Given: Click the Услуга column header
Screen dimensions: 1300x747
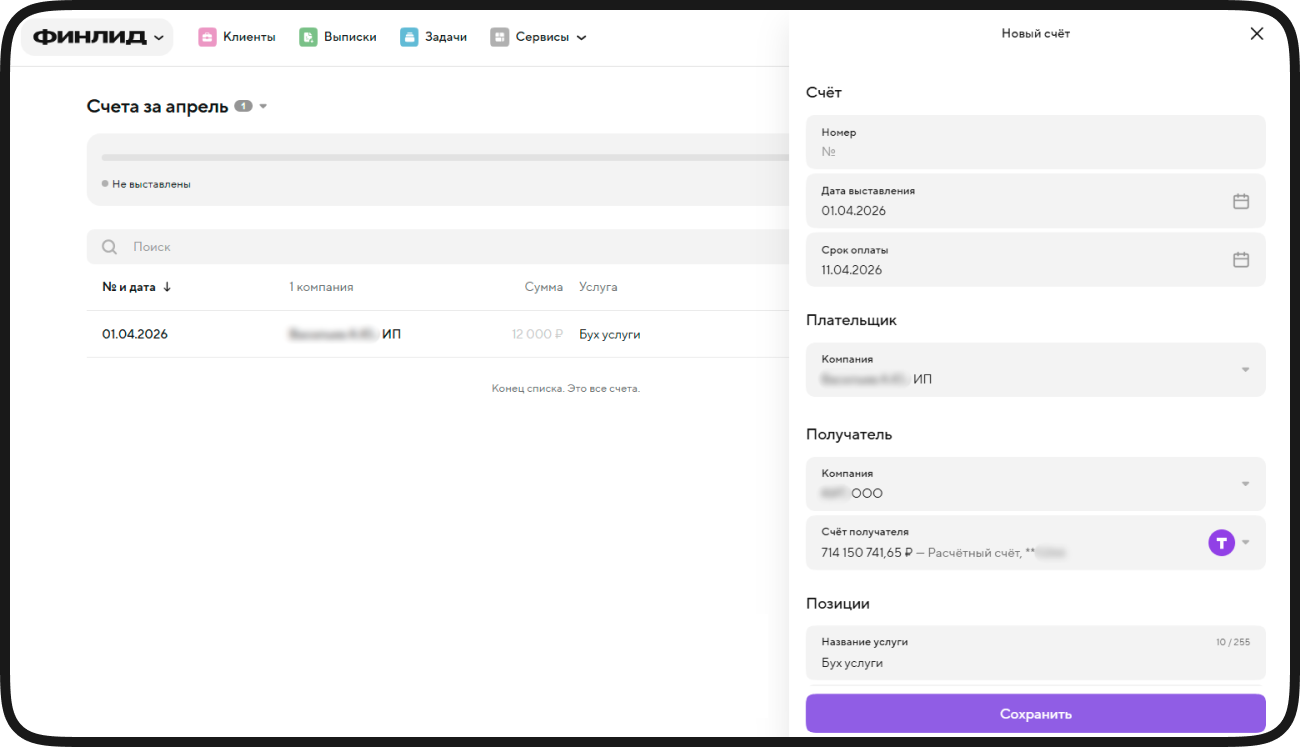Looking at the screenshot, I should pos(598,287).
